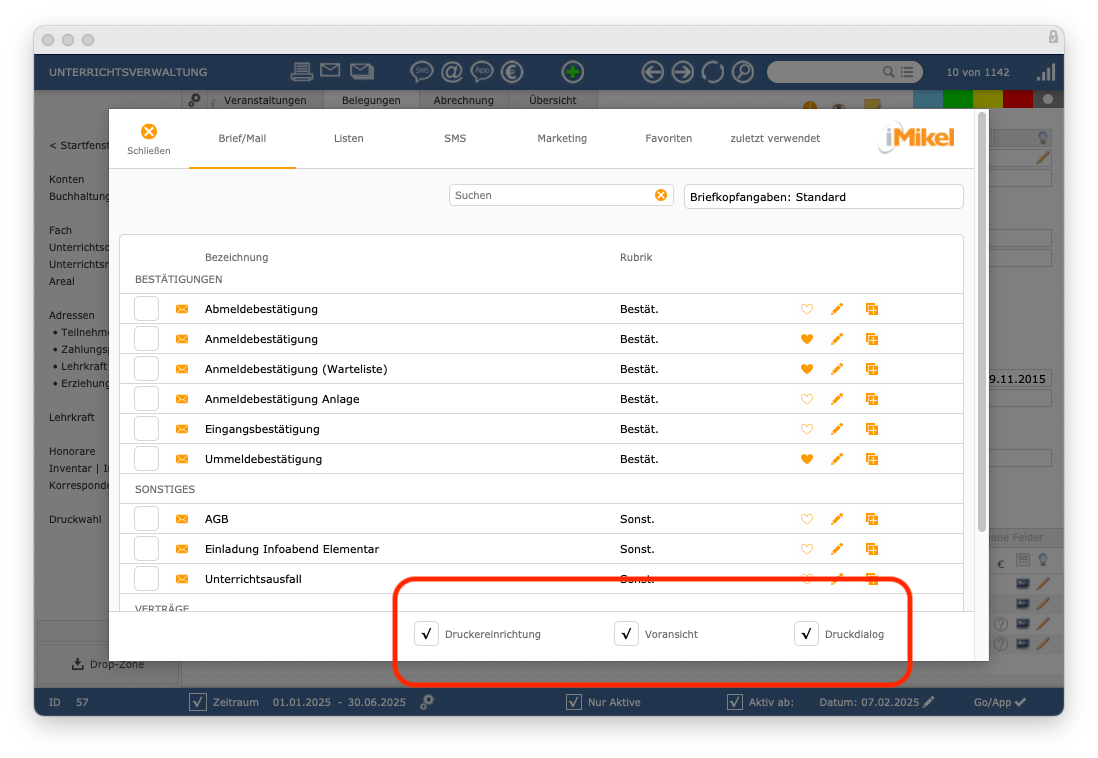Toggle the Druckdialog checkbox

tap(807, 633)
